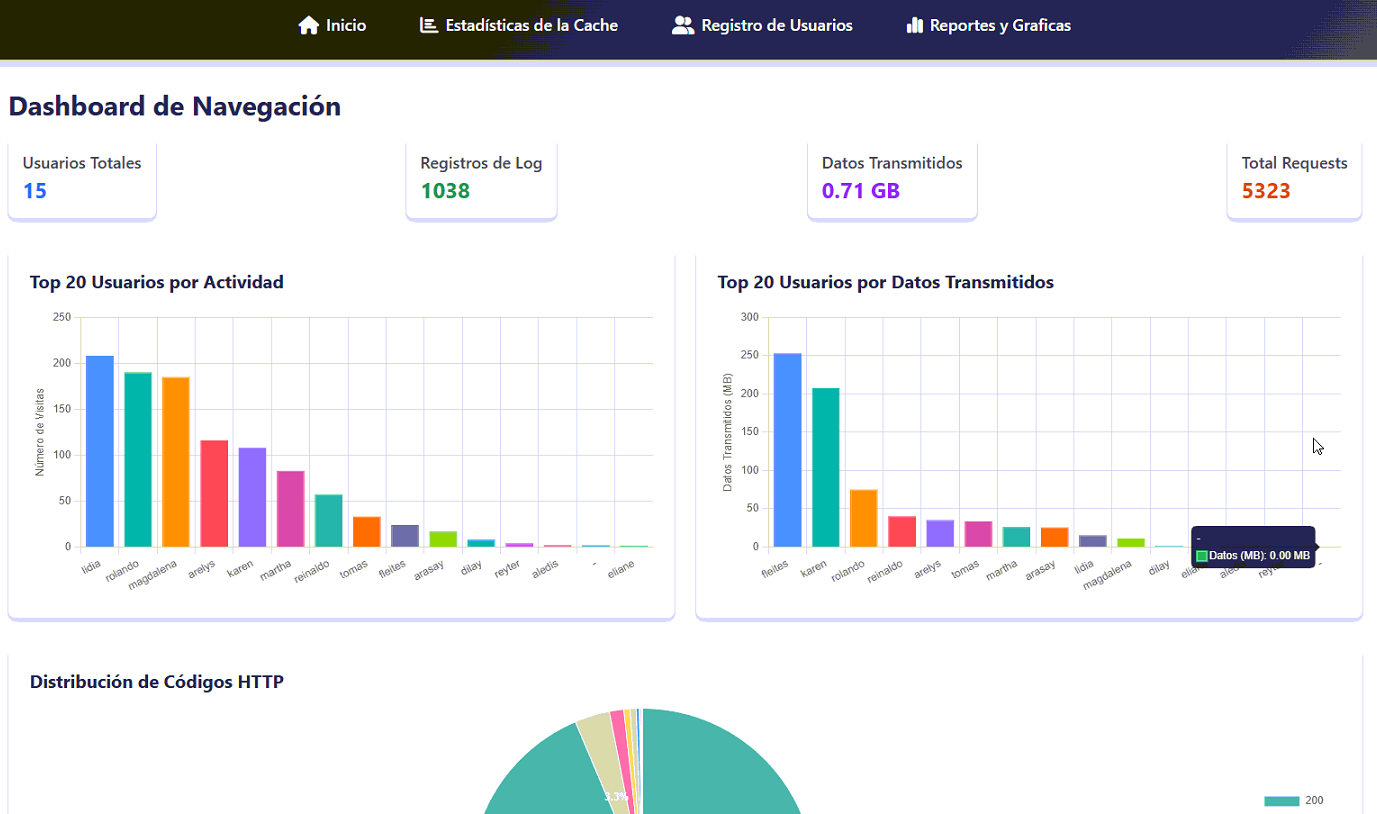Click the tomas bar in Datos Transmitidos chart

[978, 534]
